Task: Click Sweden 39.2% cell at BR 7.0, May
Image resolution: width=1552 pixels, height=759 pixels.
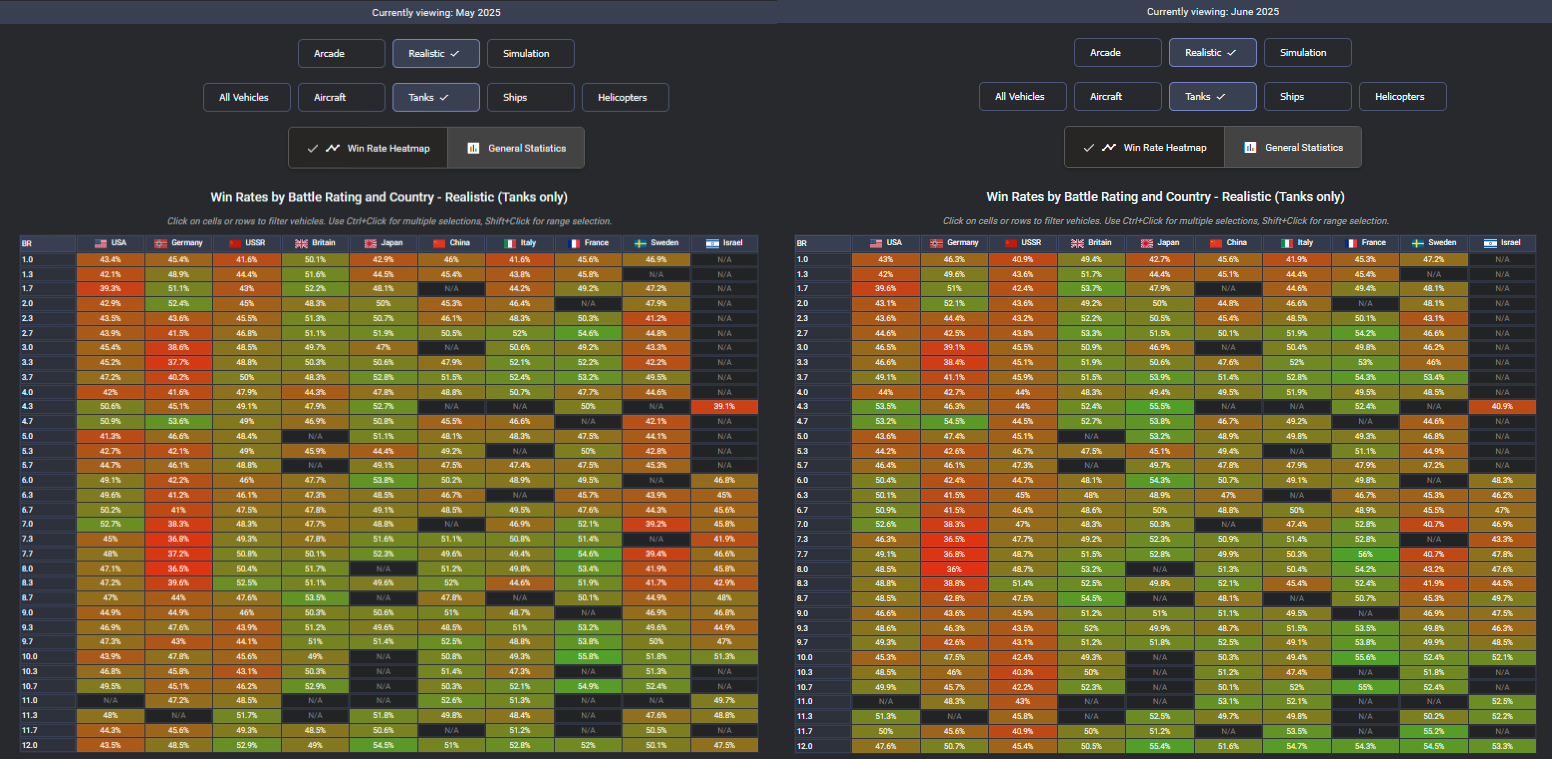Action: (x=656, y=524)
